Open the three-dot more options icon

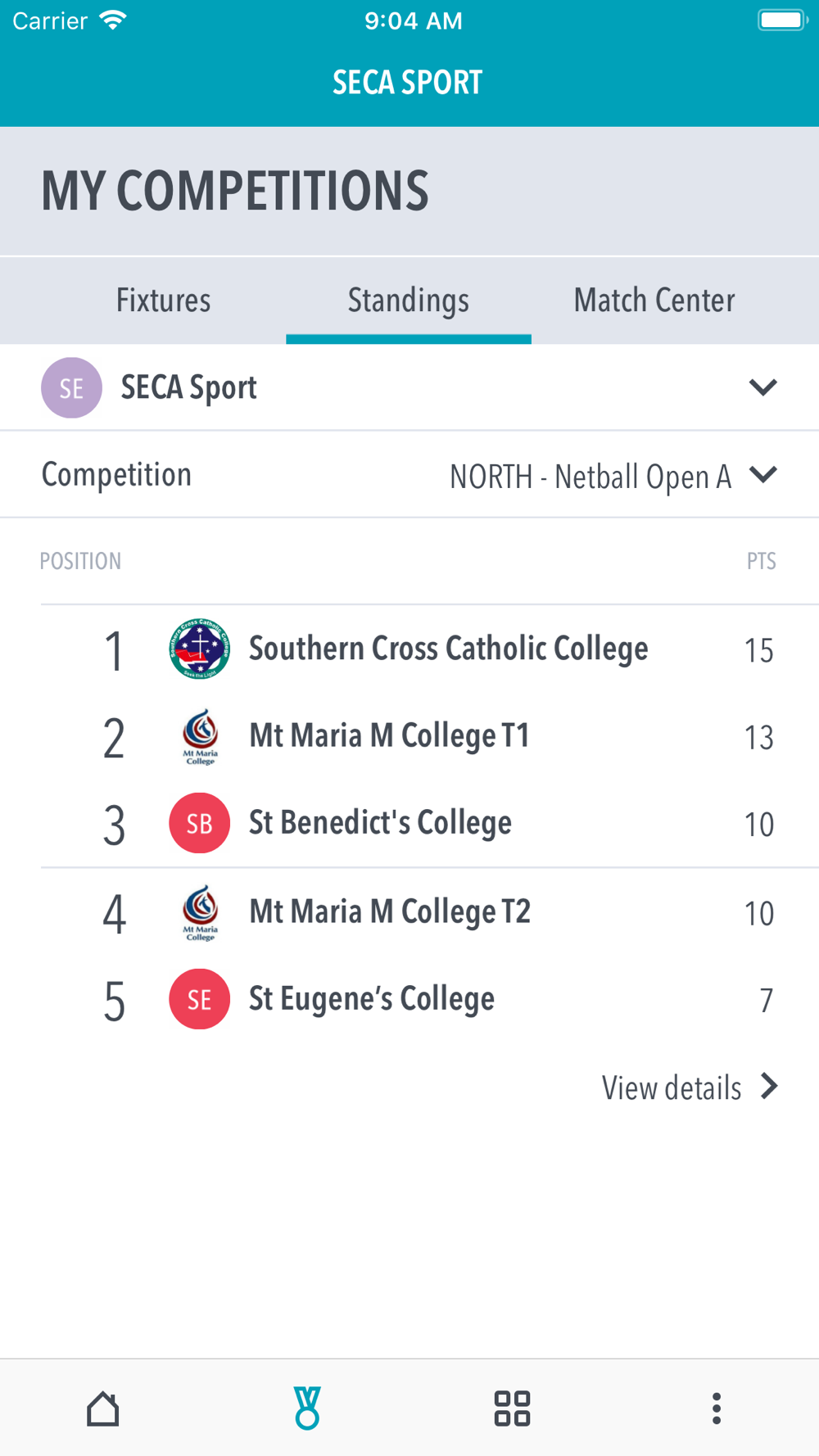coord(717,1409)
